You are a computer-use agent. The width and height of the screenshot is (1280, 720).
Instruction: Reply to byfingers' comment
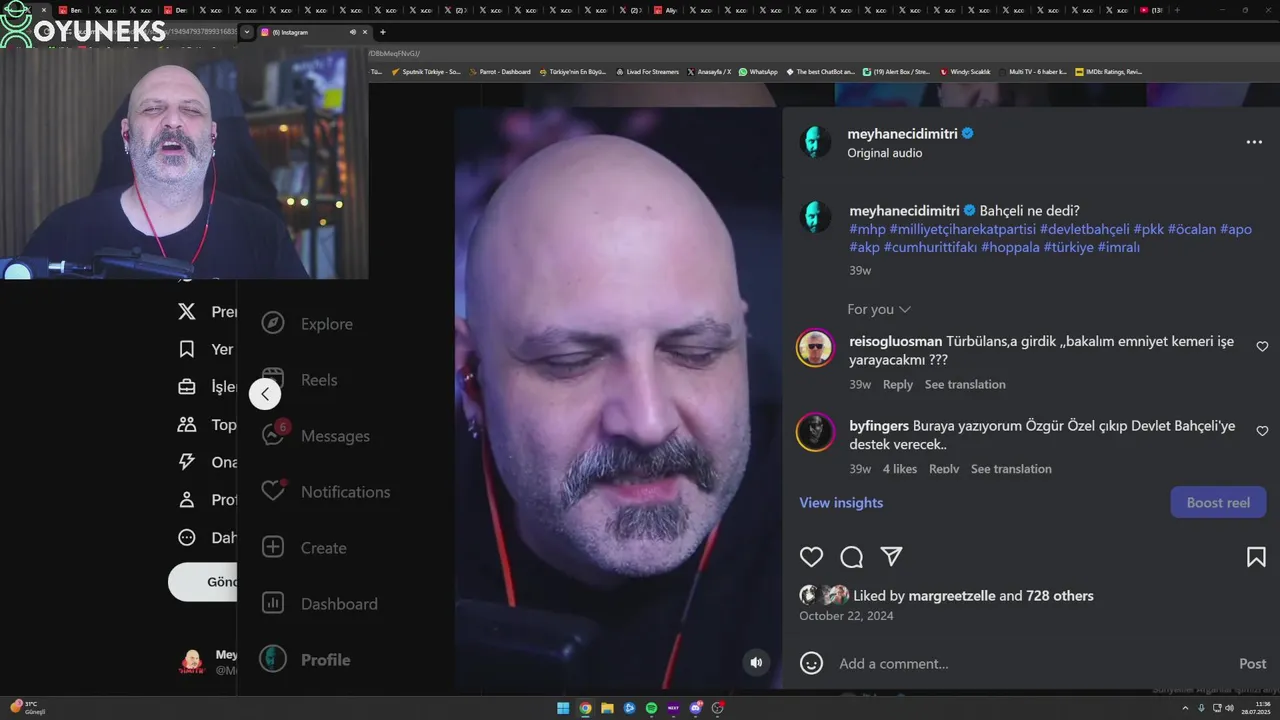coord(944,469)
